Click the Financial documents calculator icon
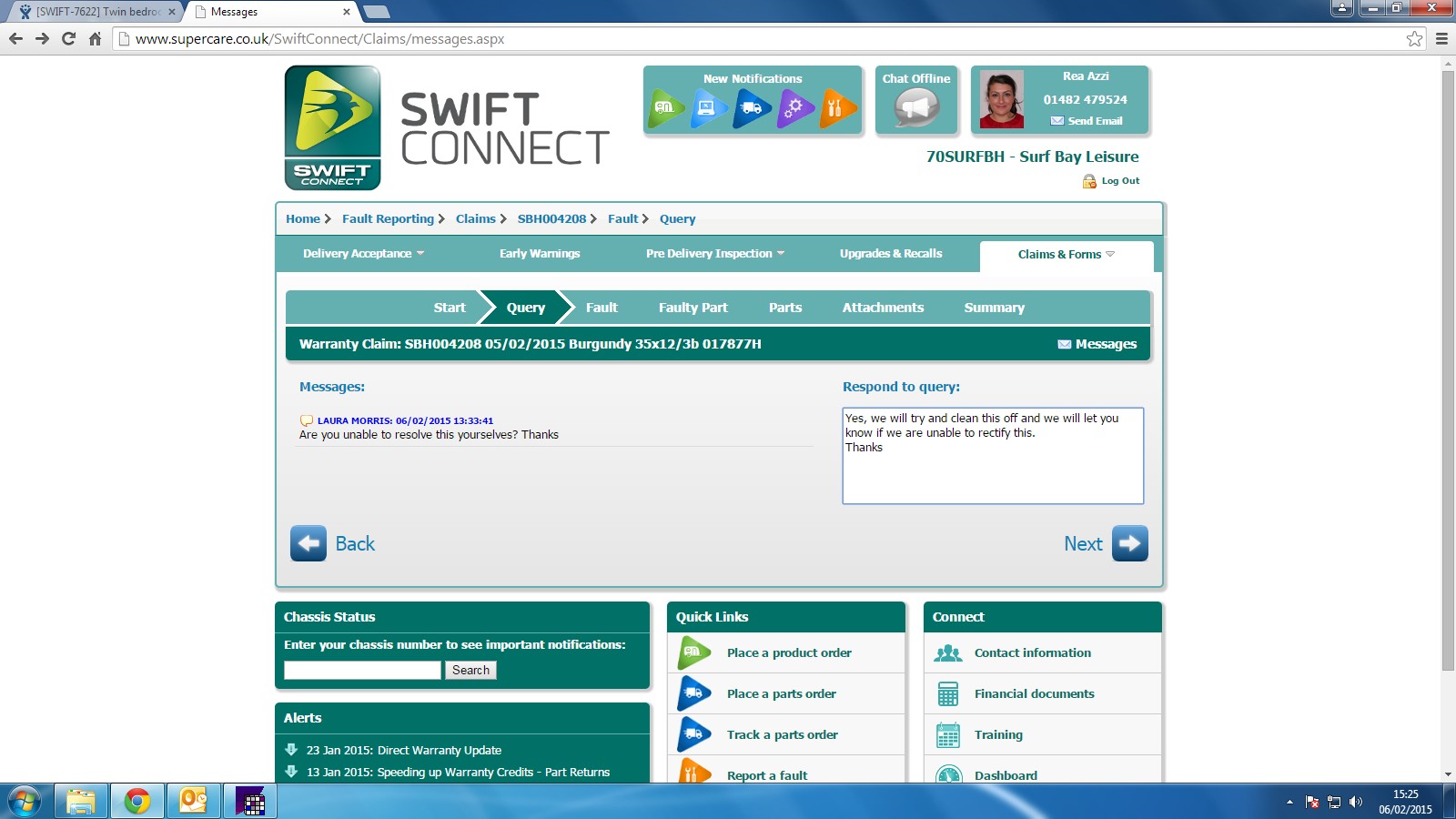 [948, 694]
